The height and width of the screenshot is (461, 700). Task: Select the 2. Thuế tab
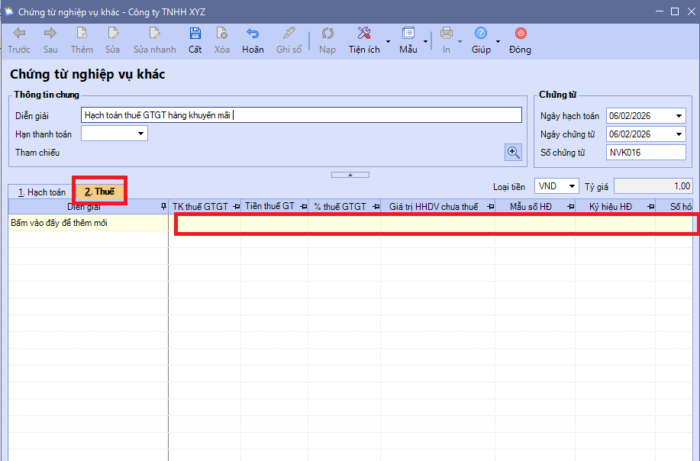[99, 190]
